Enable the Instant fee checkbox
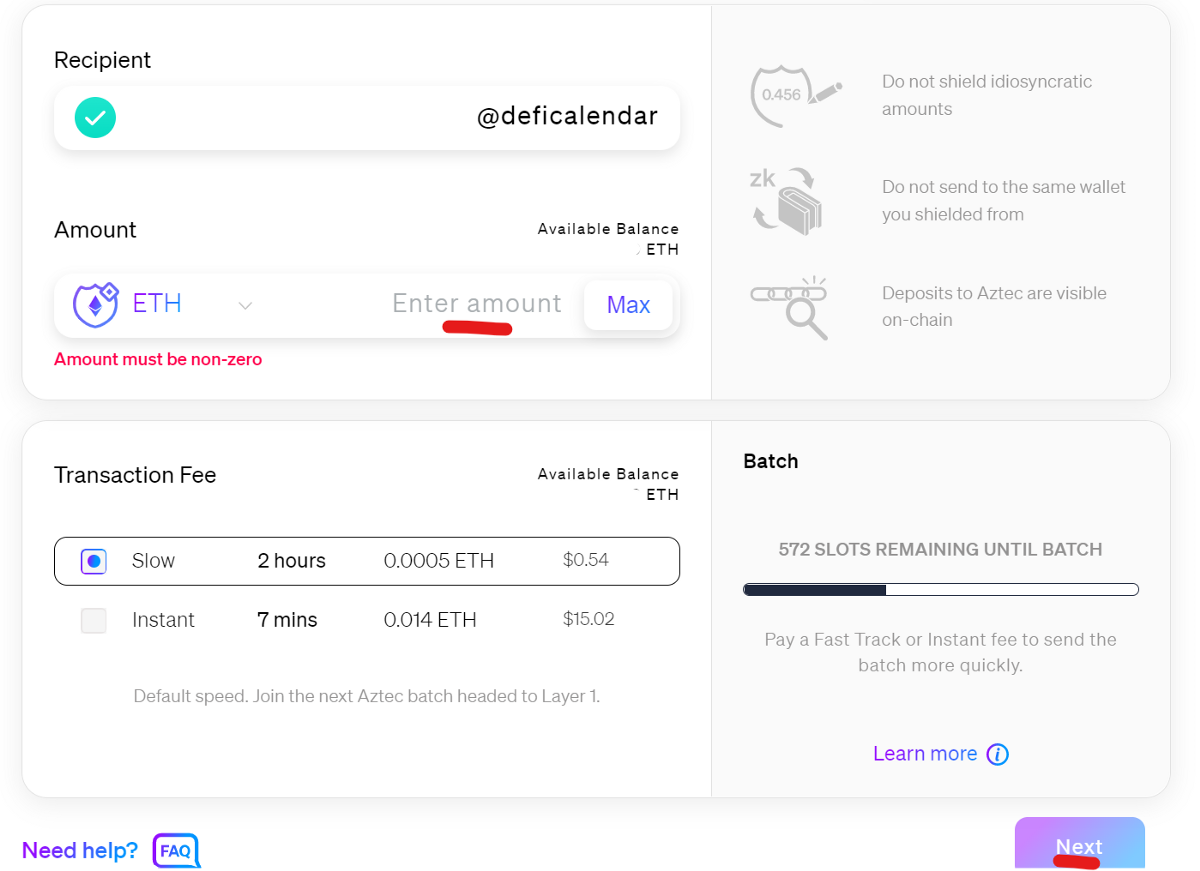 [93, 620]
